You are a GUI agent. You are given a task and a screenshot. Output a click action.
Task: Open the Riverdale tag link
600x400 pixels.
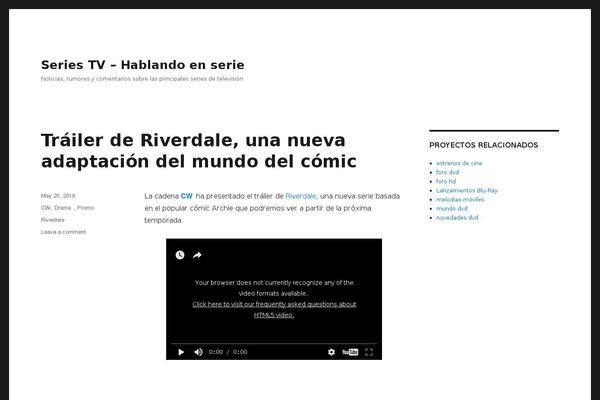point(53,220)
